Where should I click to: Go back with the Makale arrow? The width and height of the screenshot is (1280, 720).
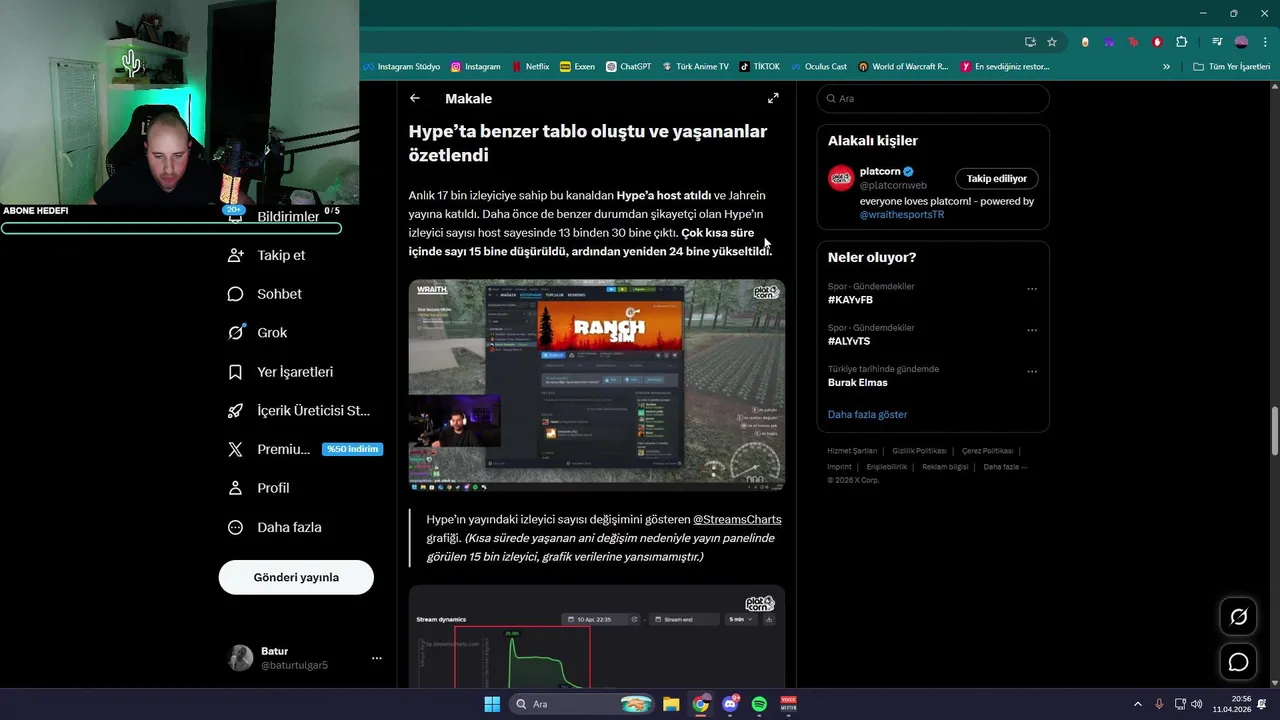tap(415, 98)
